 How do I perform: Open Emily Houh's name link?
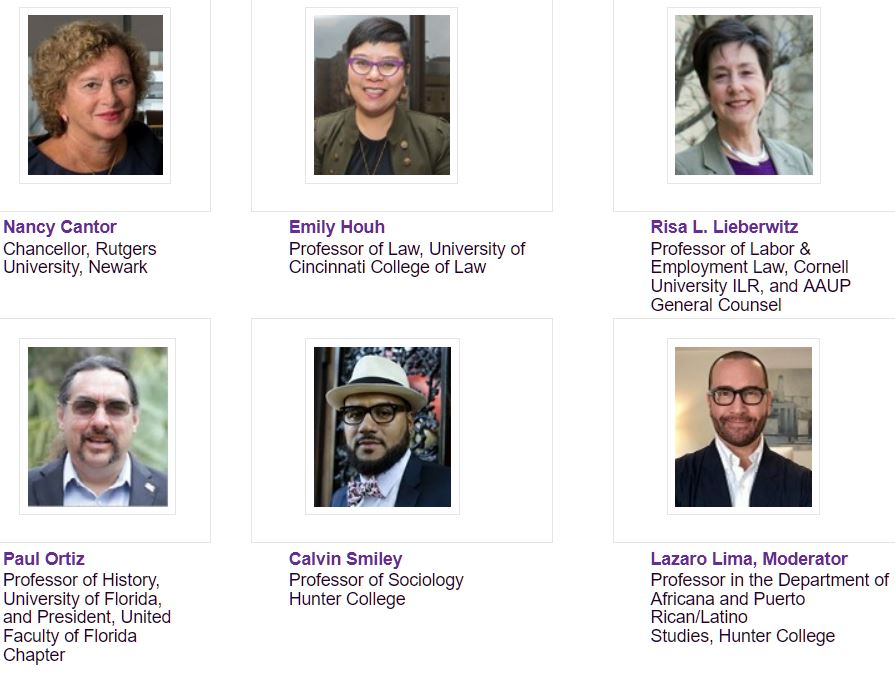coord(337,227)
